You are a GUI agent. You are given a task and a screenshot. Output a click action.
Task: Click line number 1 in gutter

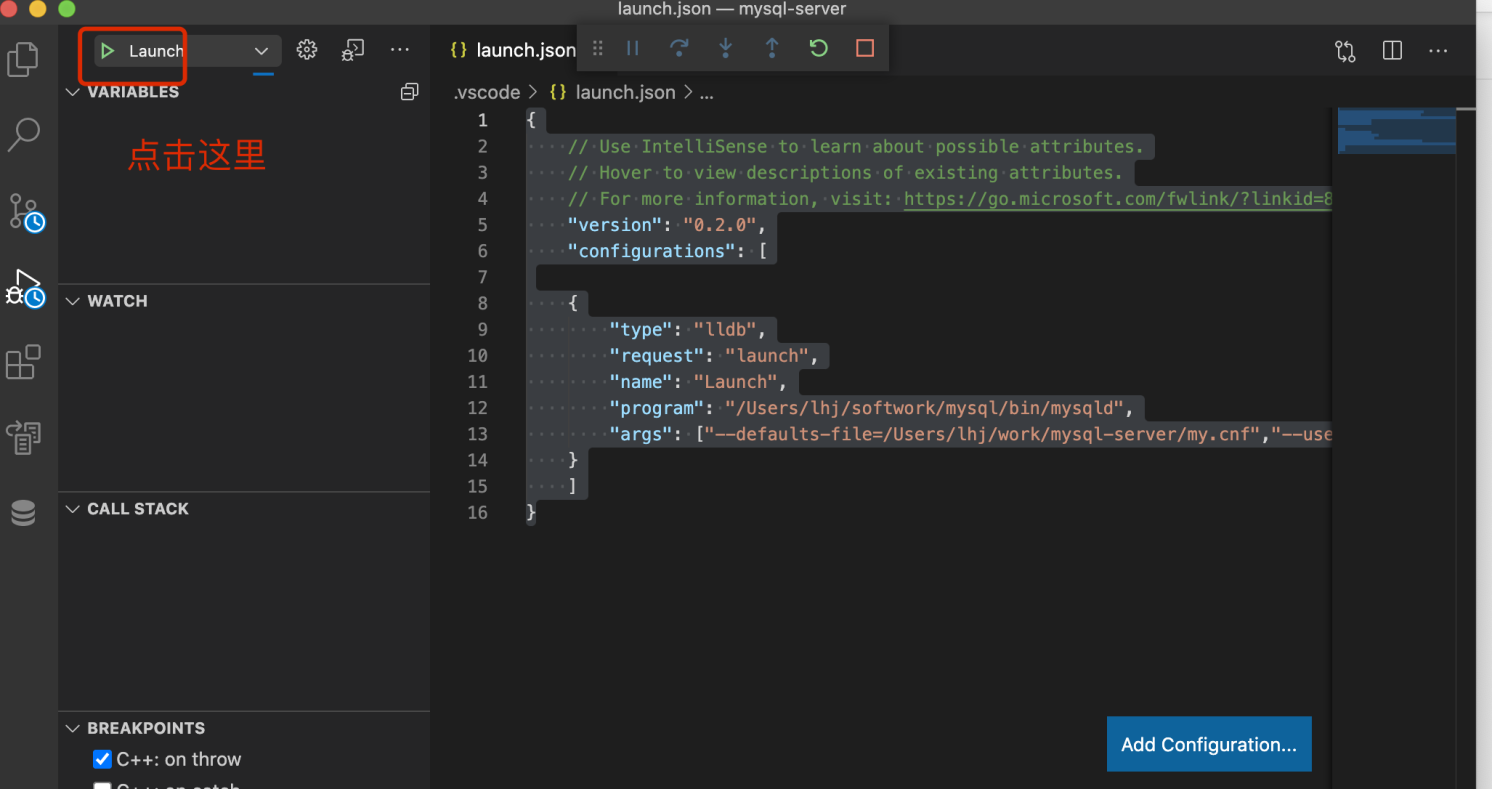coord(483,121)
